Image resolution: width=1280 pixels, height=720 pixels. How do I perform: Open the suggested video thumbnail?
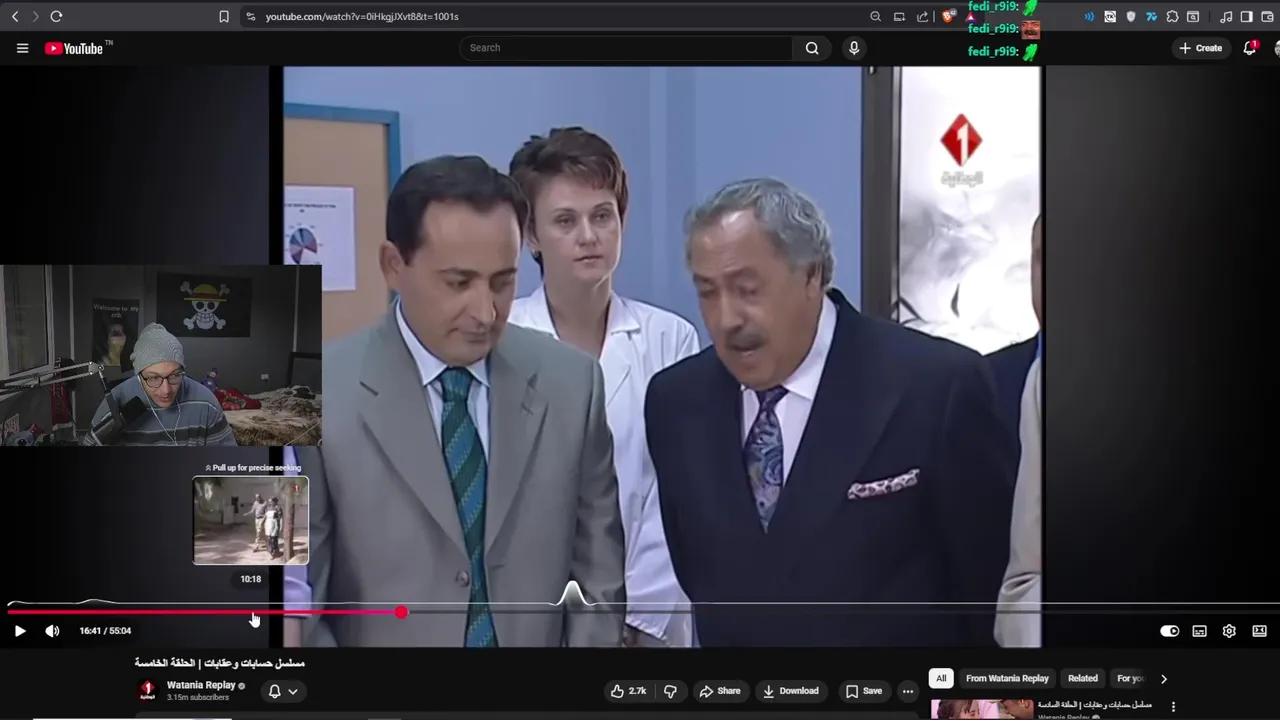pyautogui.click(x=982, y=709)
